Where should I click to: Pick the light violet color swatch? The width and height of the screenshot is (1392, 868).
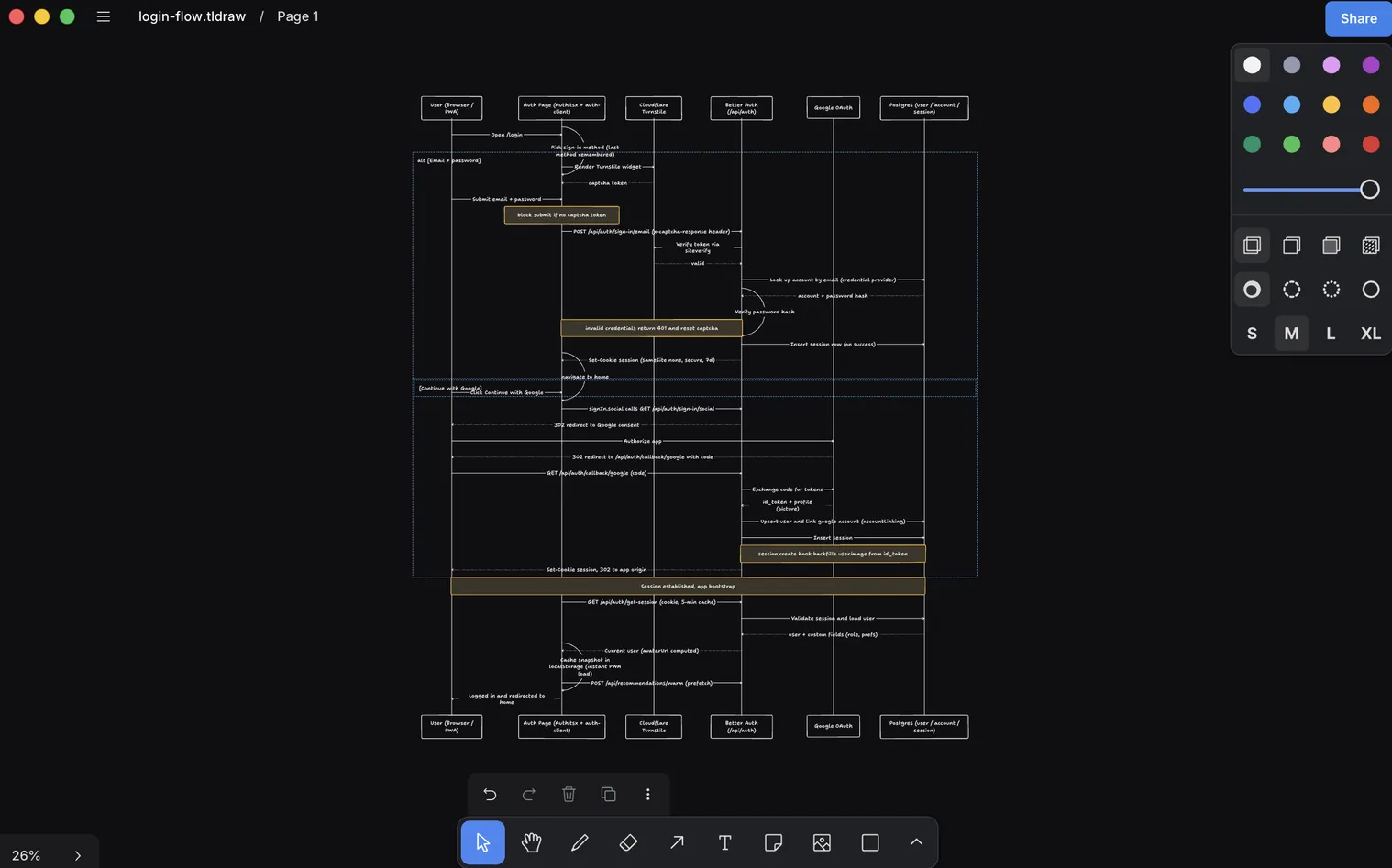point(1331,65)
